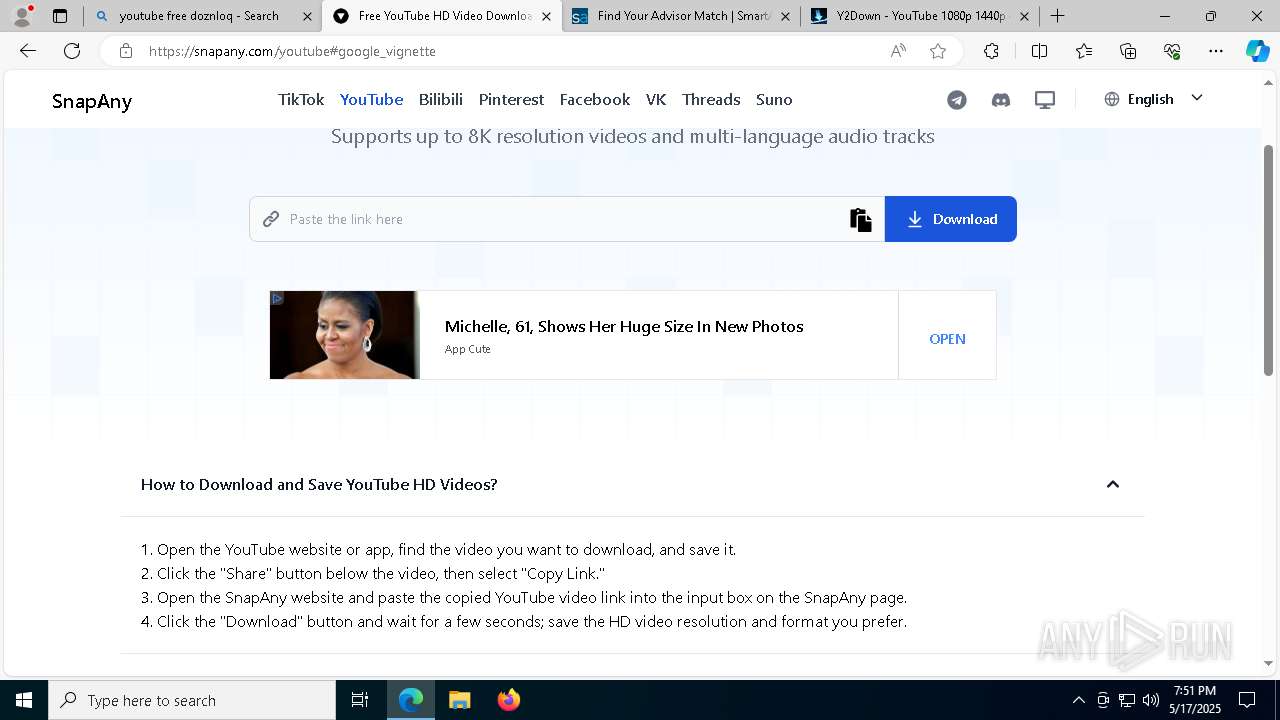Open the volume tray icon

click(x=1151, y=700)
